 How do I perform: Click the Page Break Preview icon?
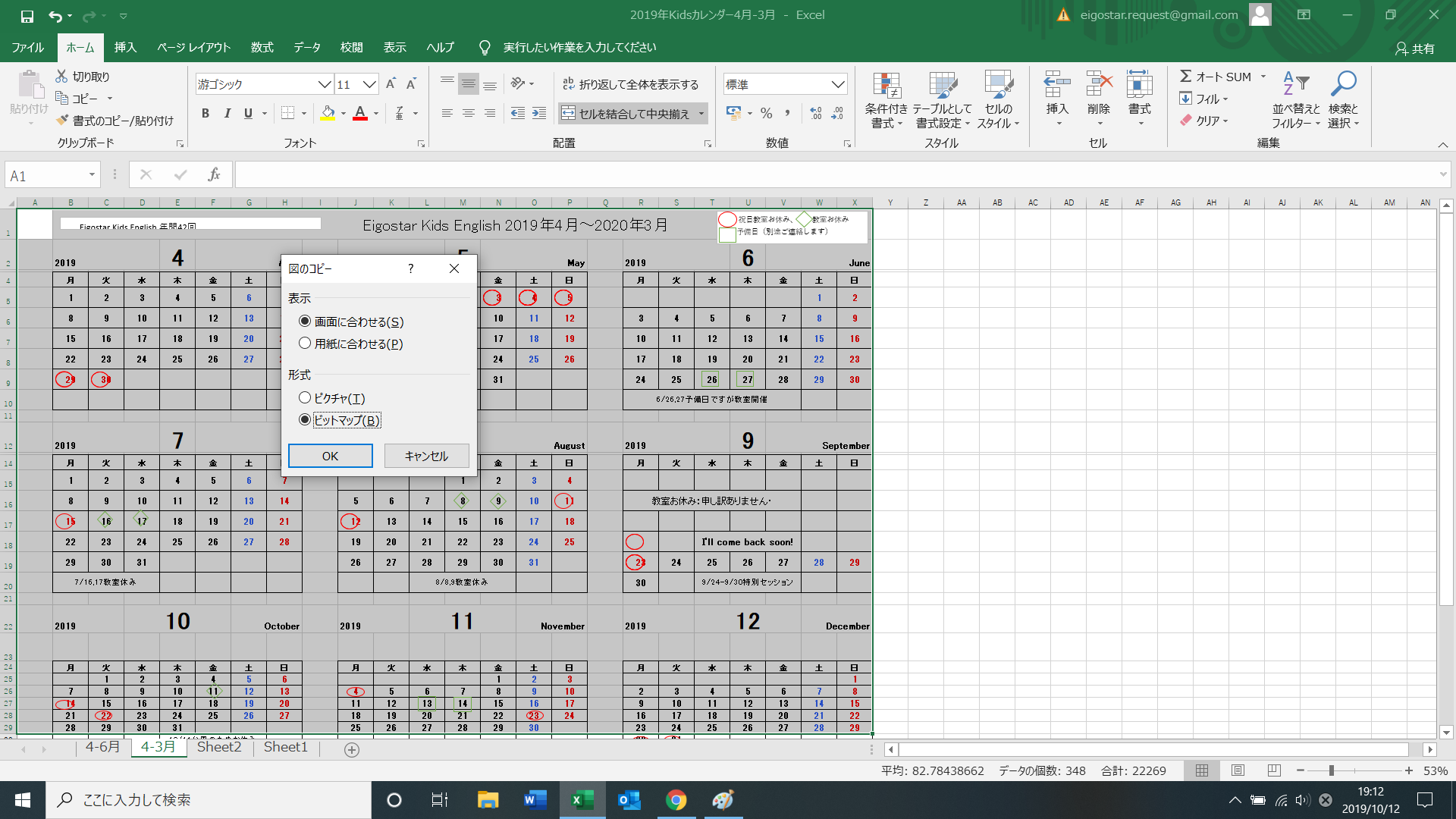(x=1274, y=770)
